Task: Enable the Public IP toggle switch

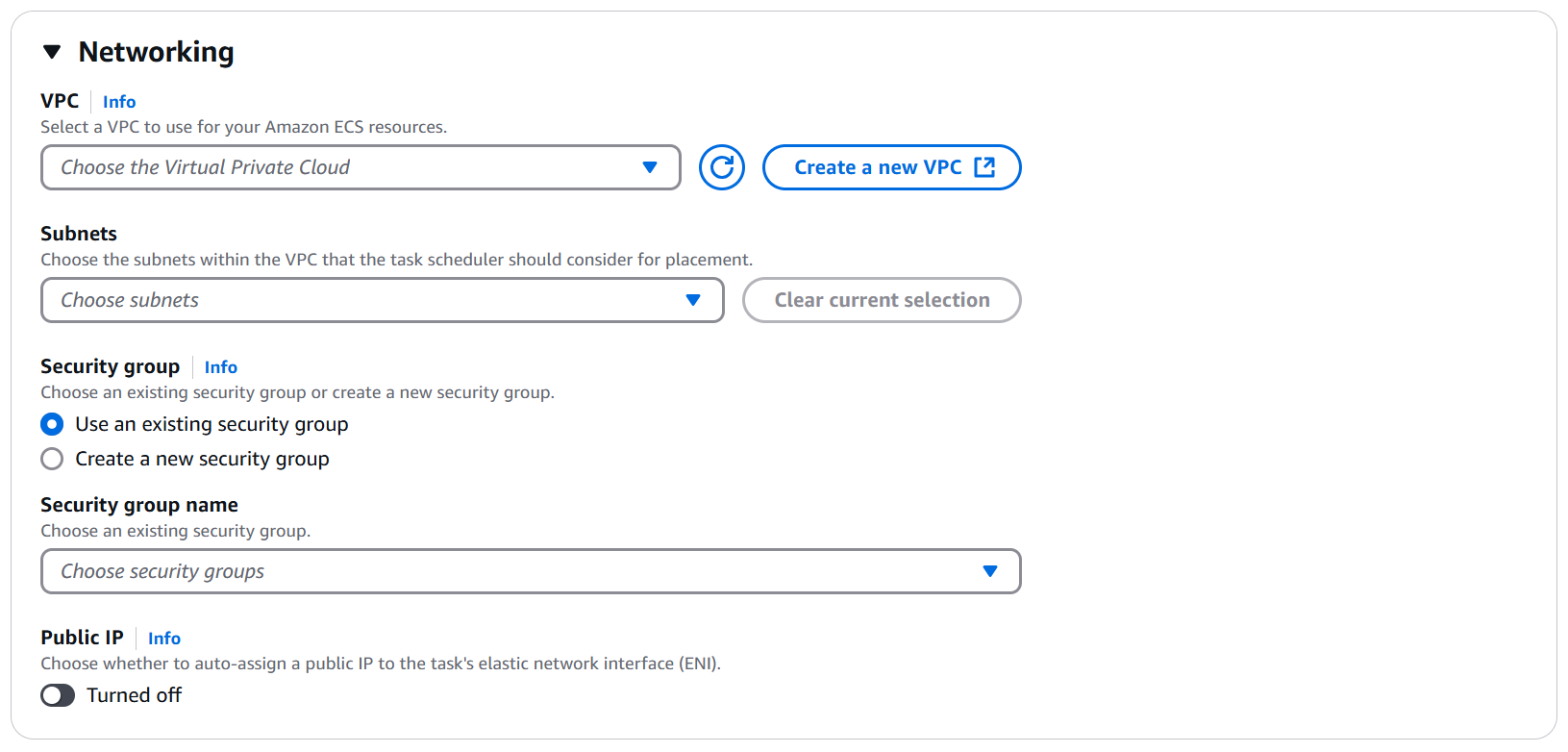Action: (58, 695)
